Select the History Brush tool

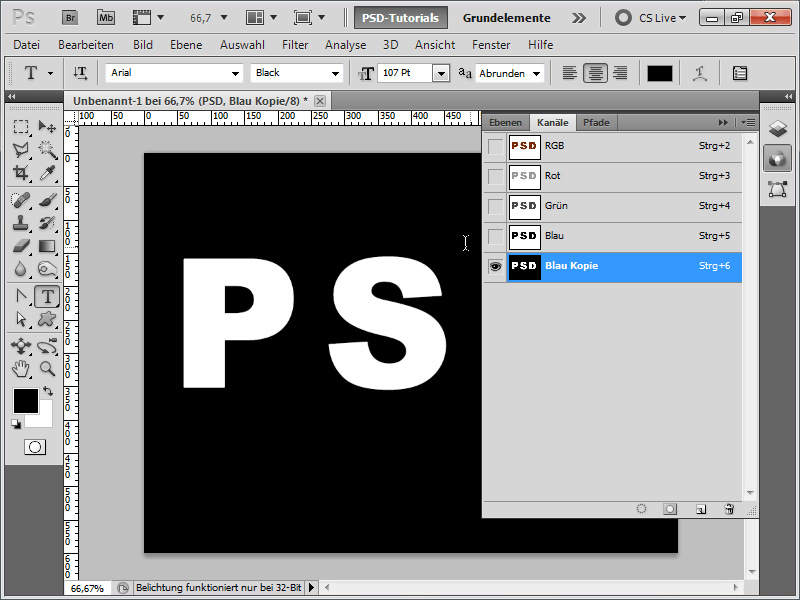(x=47, y=223)
